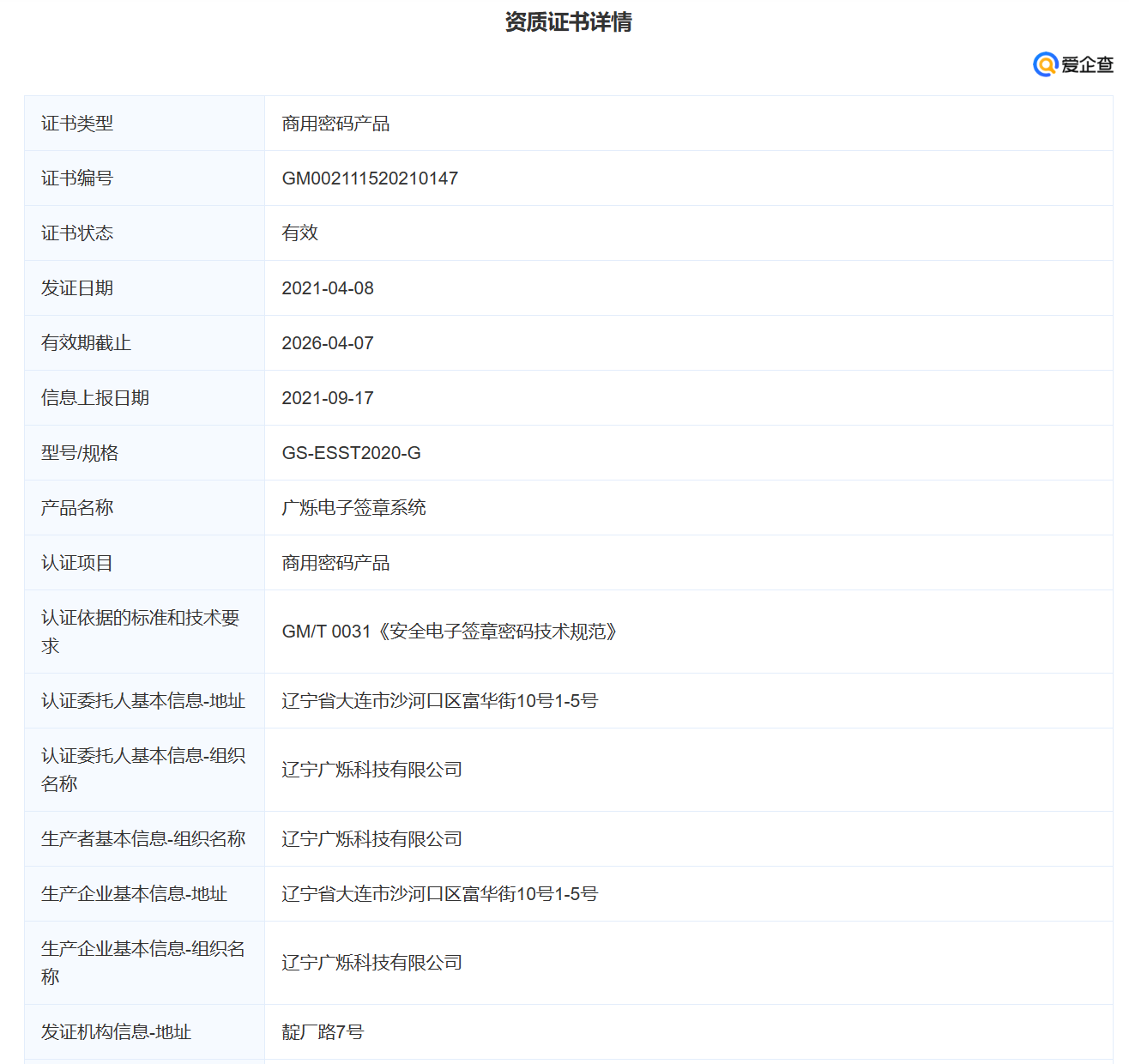This screenshot has width=1129, height=1064.
Task: Select address value in 生产企业基本信息-地址 row
Action: 440,894
